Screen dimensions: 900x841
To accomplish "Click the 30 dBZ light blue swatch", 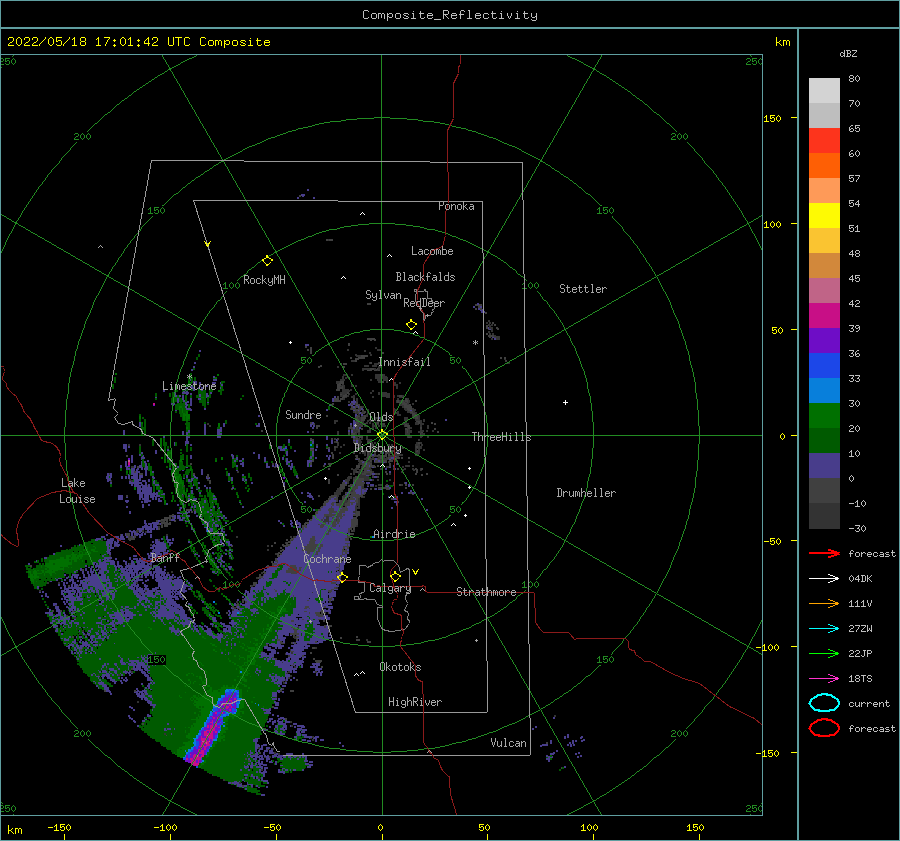I will pos(824,390).
